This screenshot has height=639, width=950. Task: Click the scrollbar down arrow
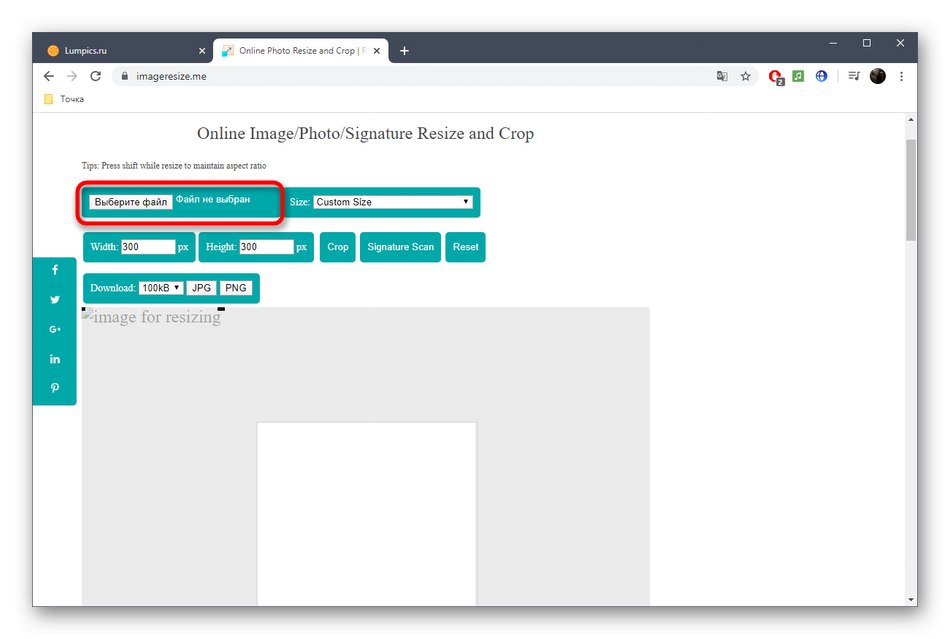[x=911, y=600]
